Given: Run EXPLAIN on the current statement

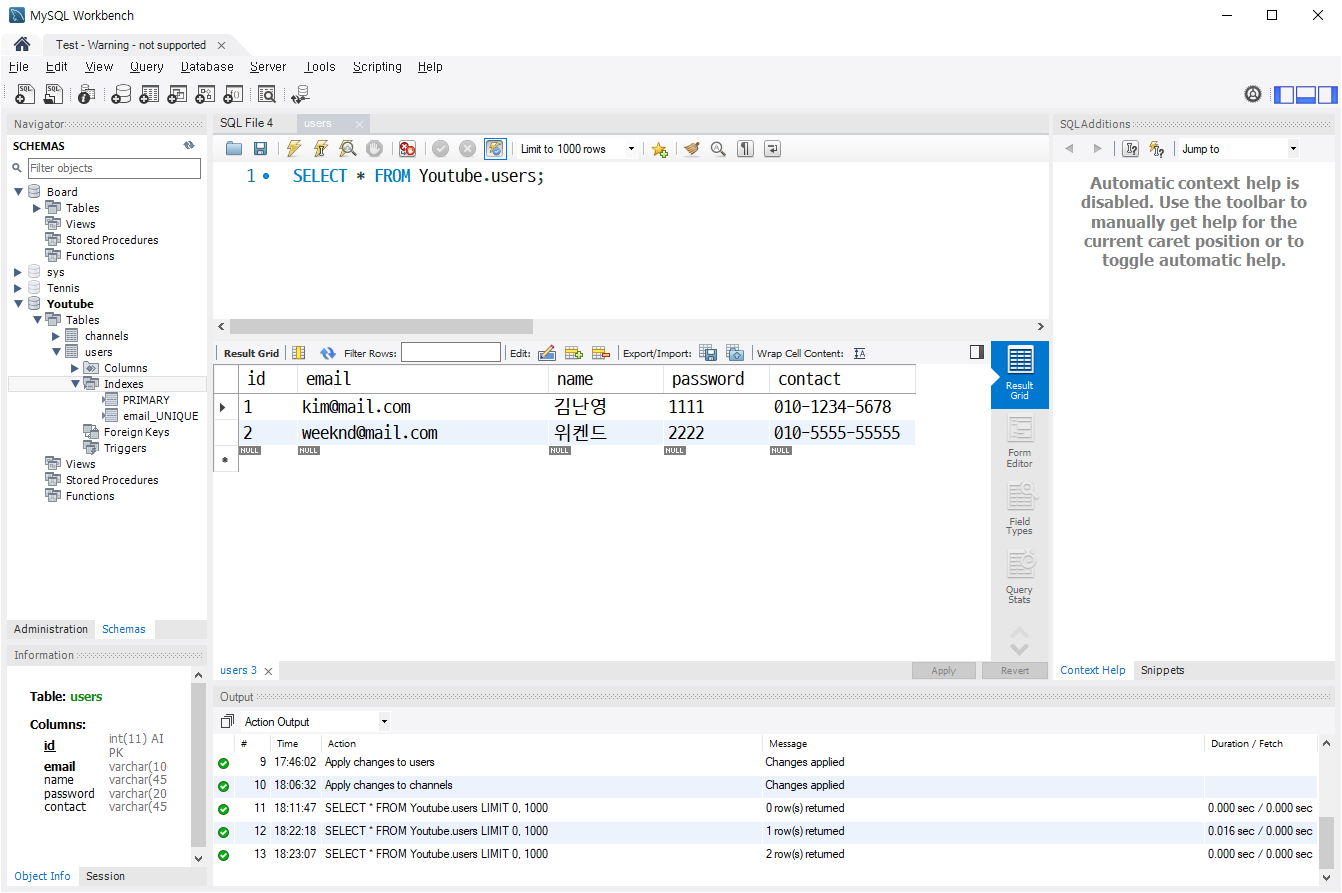Looking at the screenshot, I should tap(347, 149).
